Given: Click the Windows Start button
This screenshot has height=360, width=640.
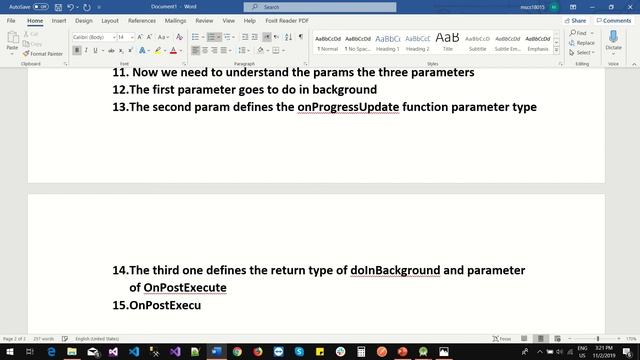Looking at the screenshot, I should (10, 351).
